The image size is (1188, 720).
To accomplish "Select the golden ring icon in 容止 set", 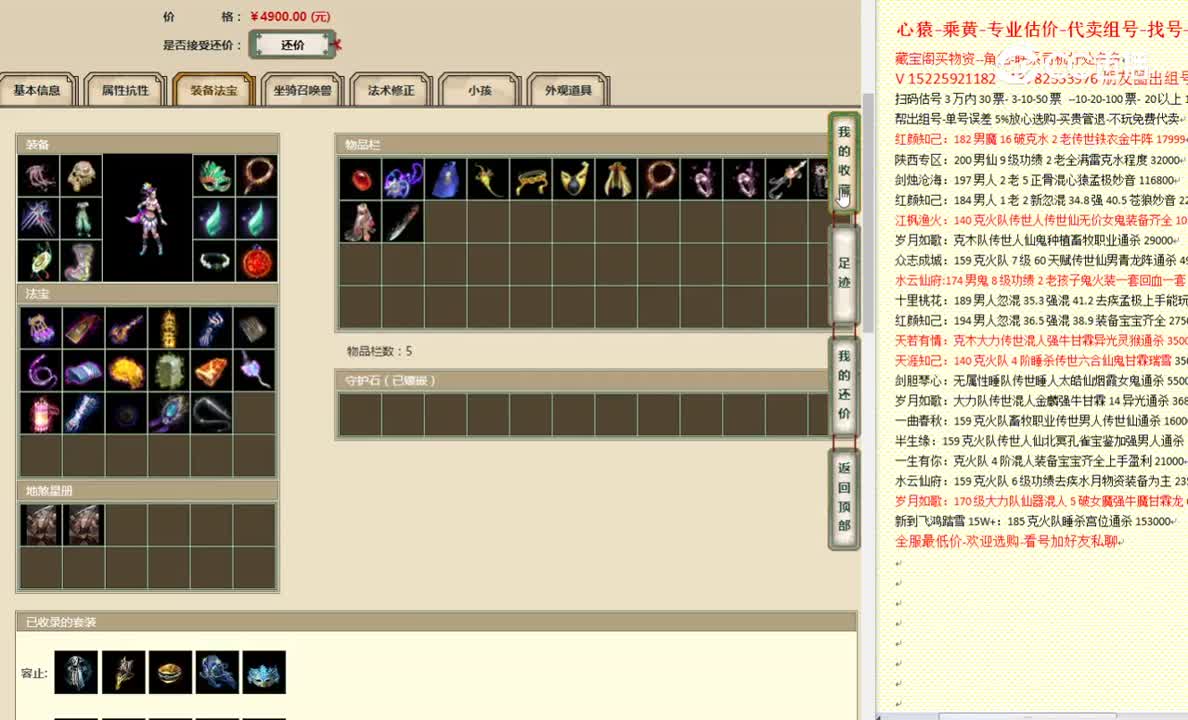I will 170,672.
